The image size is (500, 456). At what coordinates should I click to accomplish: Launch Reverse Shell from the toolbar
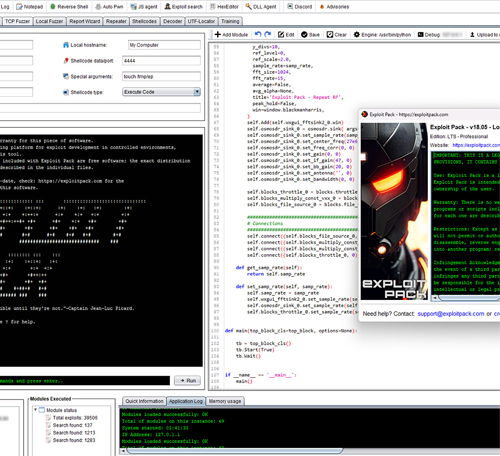tap(69, 7)
